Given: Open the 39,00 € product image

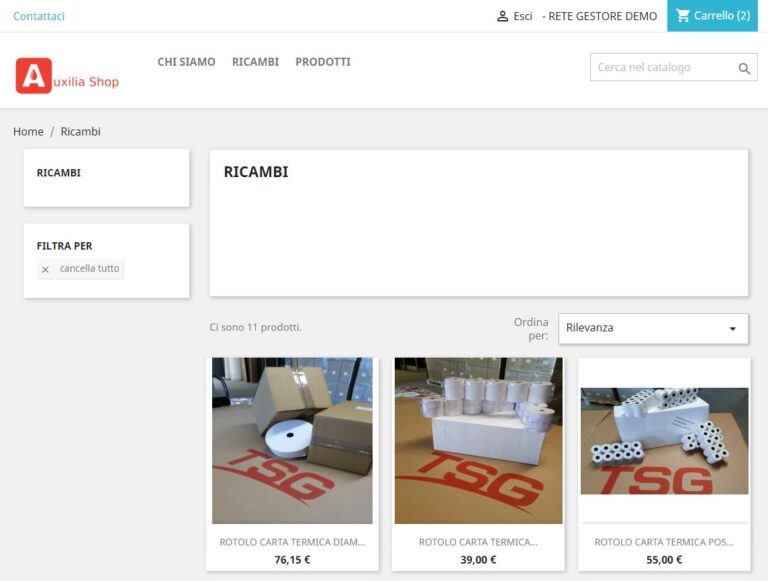Looking at the screenshot, I should tap(479, 440).
